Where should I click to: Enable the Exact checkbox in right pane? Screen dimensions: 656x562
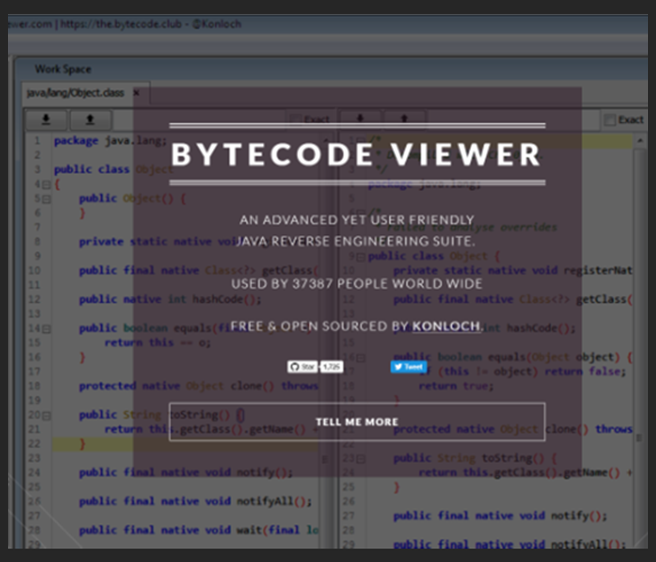[610, 120]
